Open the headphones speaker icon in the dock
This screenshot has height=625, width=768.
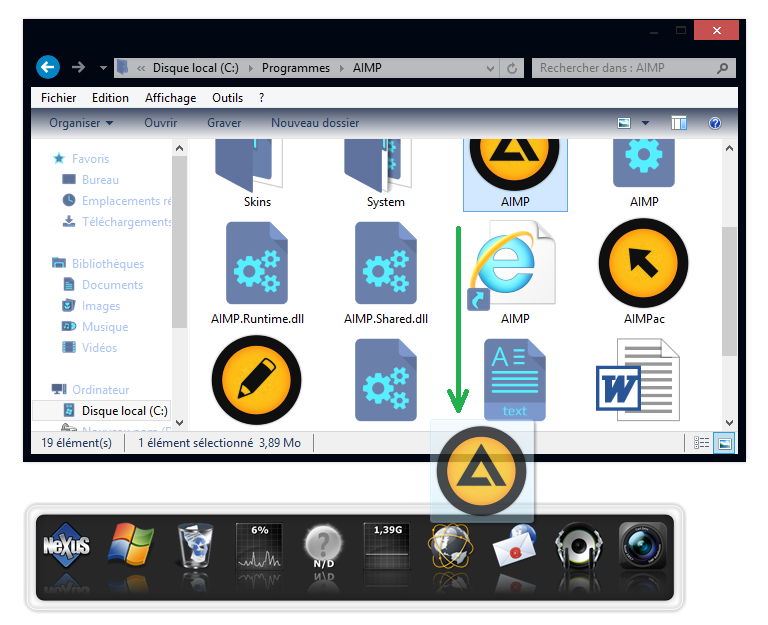tap(579, 546)
